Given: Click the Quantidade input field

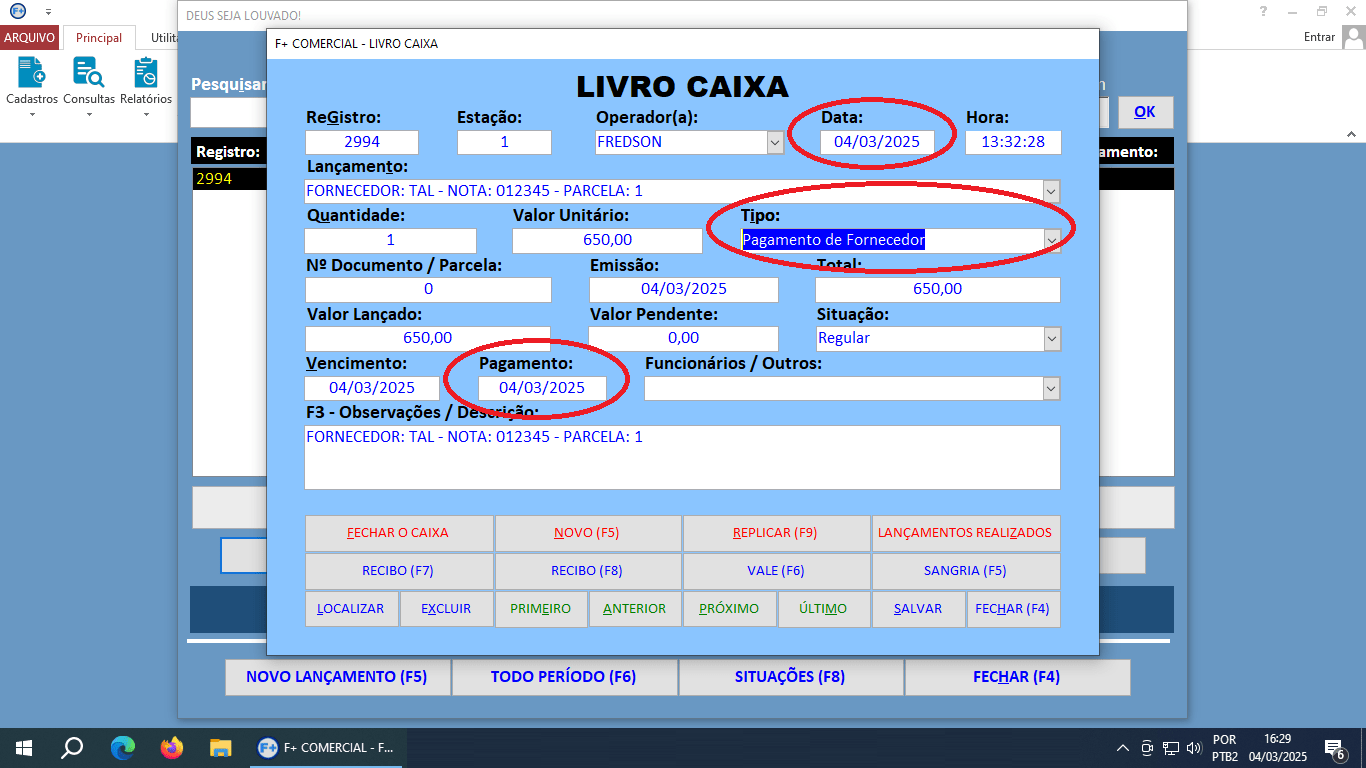Looking at the screenshot, I should point(390,240).
